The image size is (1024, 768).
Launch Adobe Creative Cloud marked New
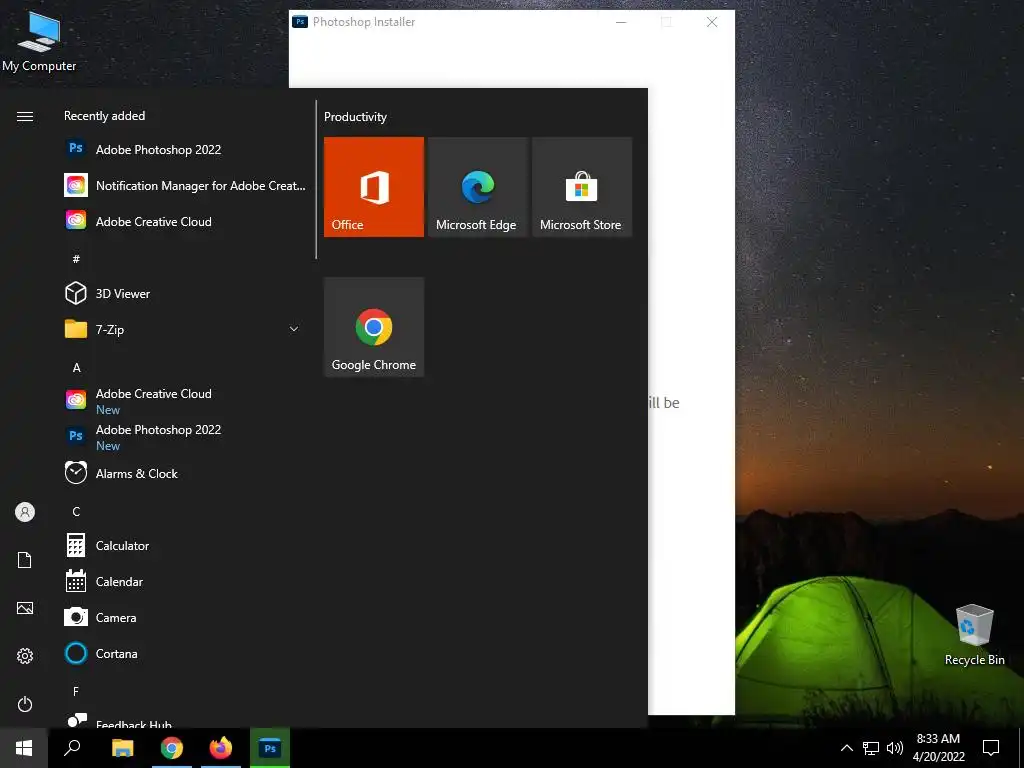point(186,400)
